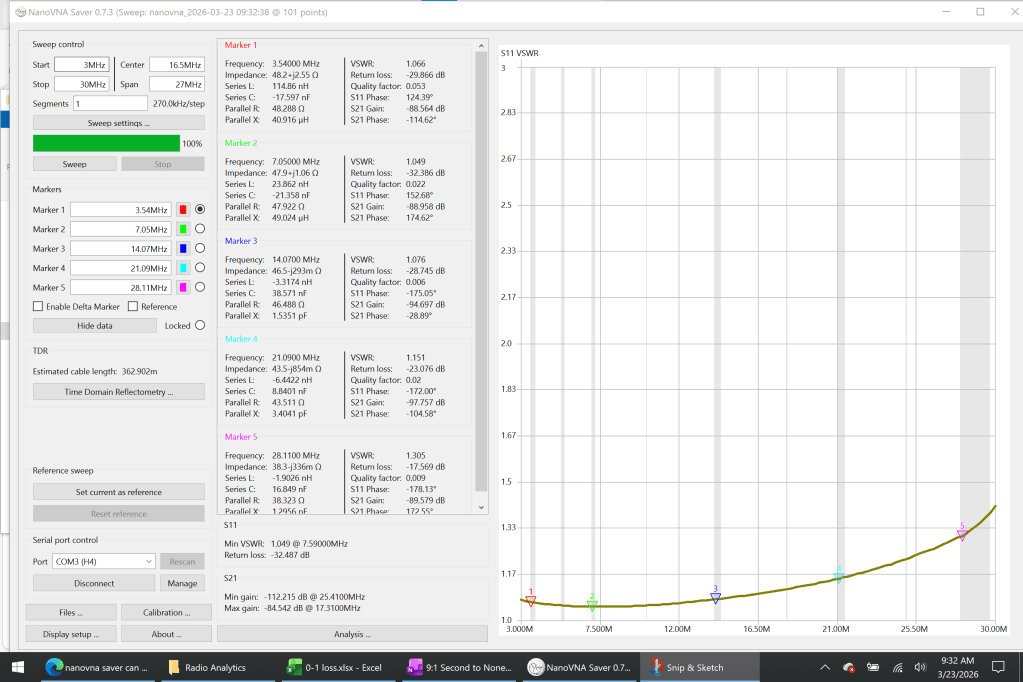Image resolution: width=1023 pixels, height=682 pixels.
Task: Enable the Delta Marker checkbox
Action: (38, 306)
